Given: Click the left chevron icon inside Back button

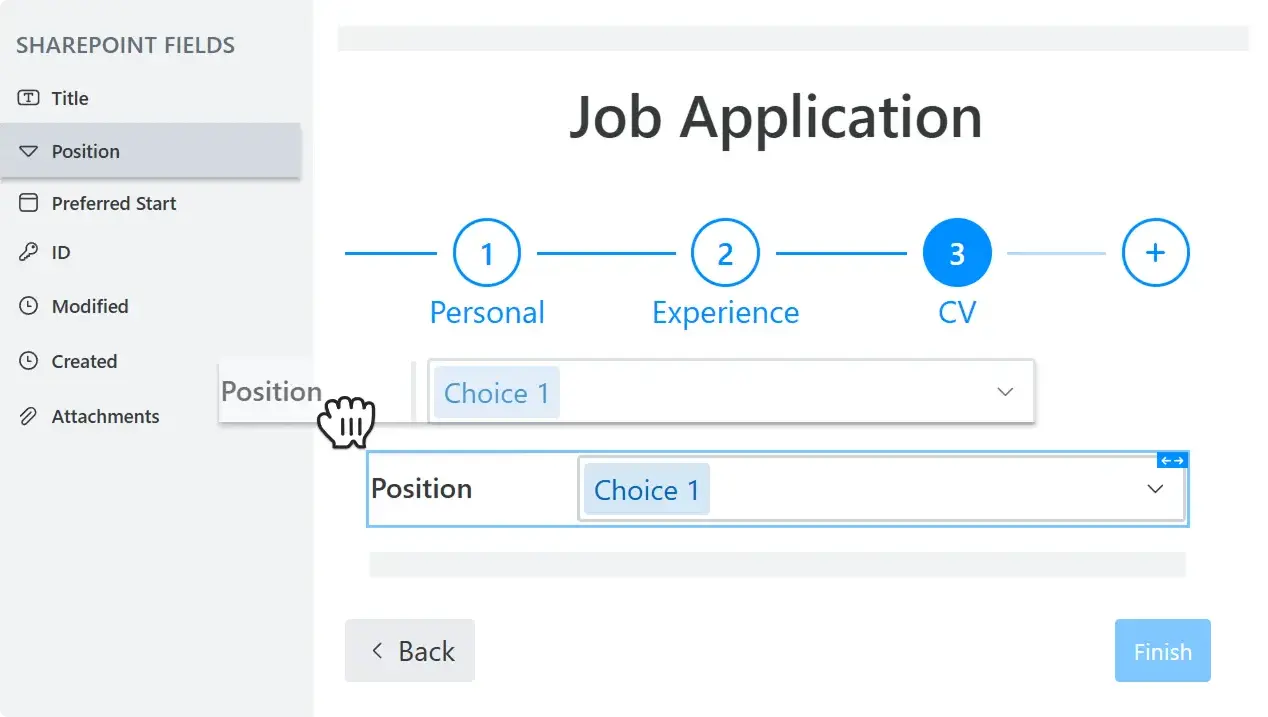Looking at the screenshot, I should tap(377, 650).
